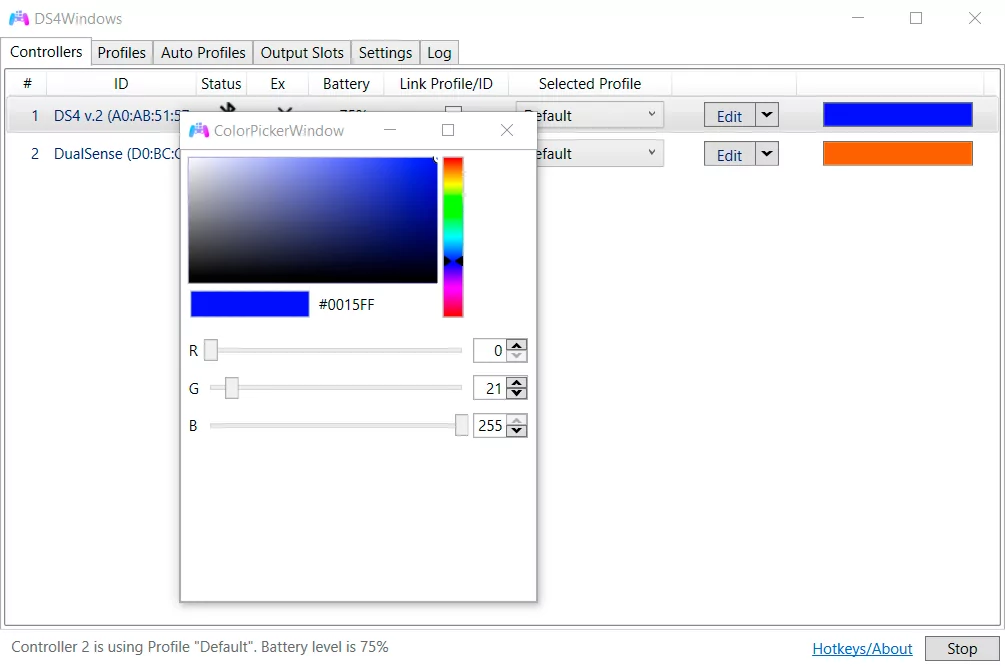Open the Auto Profiles tab
This screenshot has width=1005, height=667.
pyautogui.click(x=203, y=53)
